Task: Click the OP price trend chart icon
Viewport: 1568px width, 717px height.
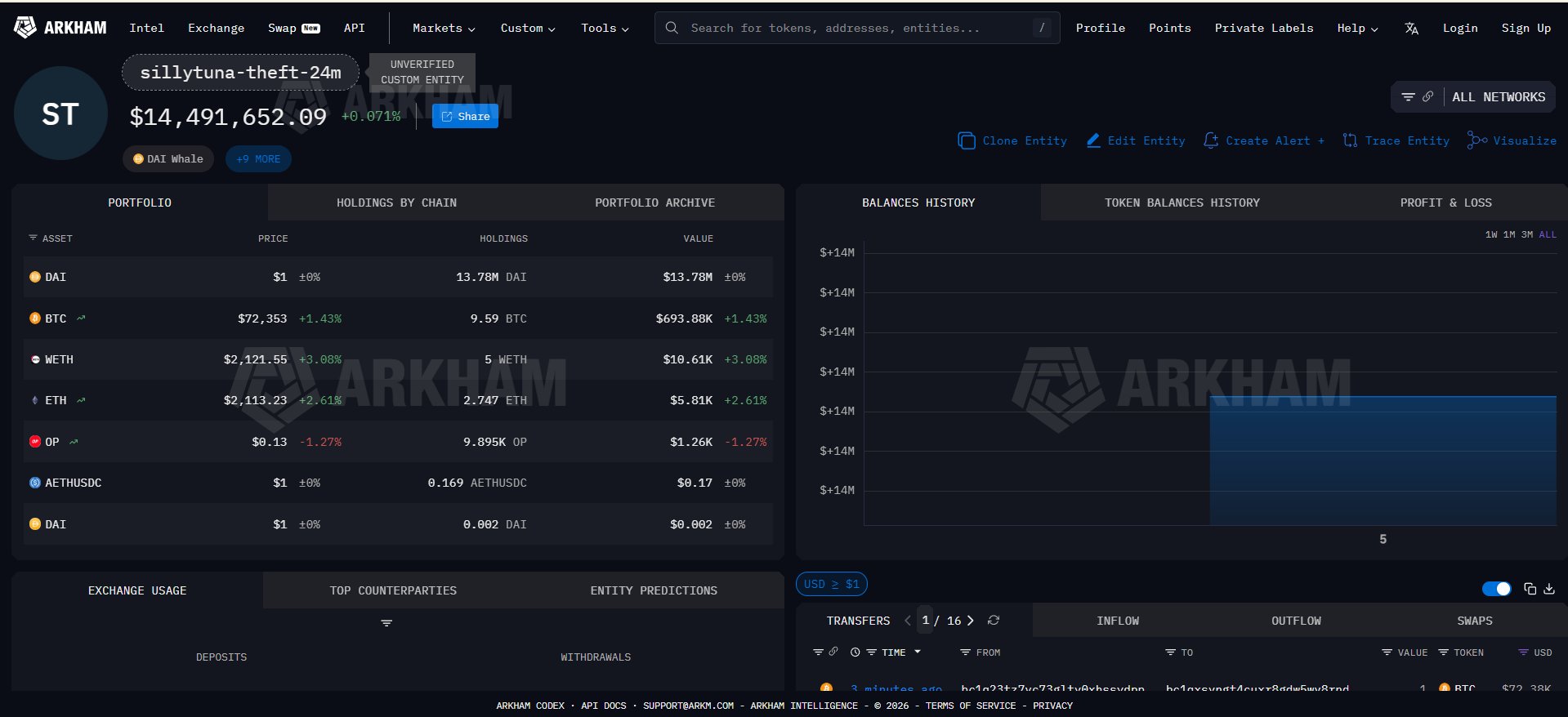Action: point(74,442)
